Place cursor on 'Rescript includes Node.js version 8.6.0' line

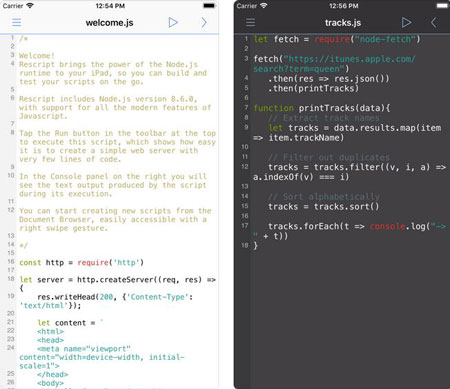108,99
